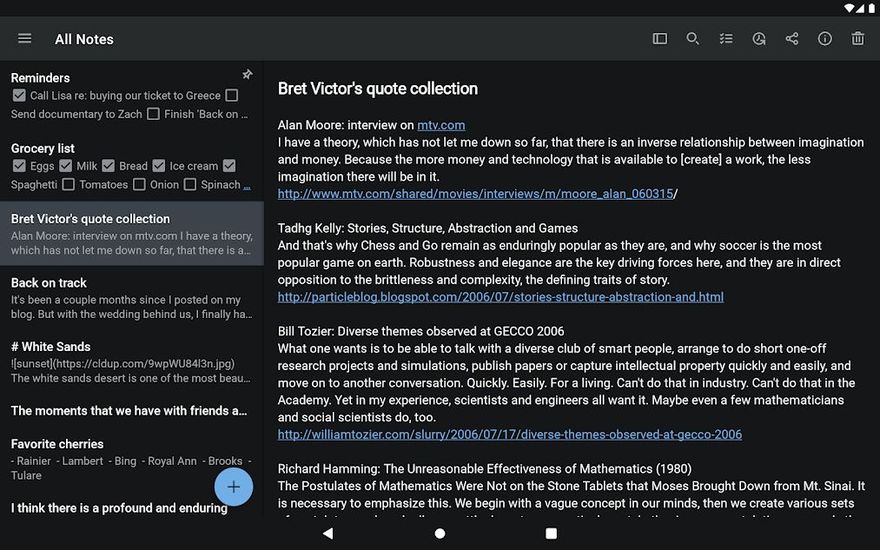Open search with the magnifier icon
This screenshot has width=880, height=550.
tap(693, 38)
